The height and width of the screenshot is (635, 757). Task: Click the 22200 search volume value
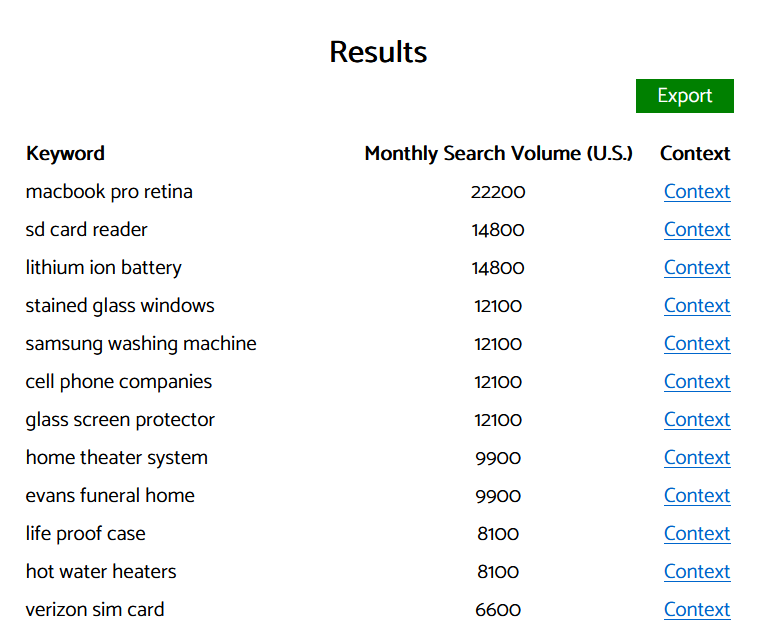point(498,192)
